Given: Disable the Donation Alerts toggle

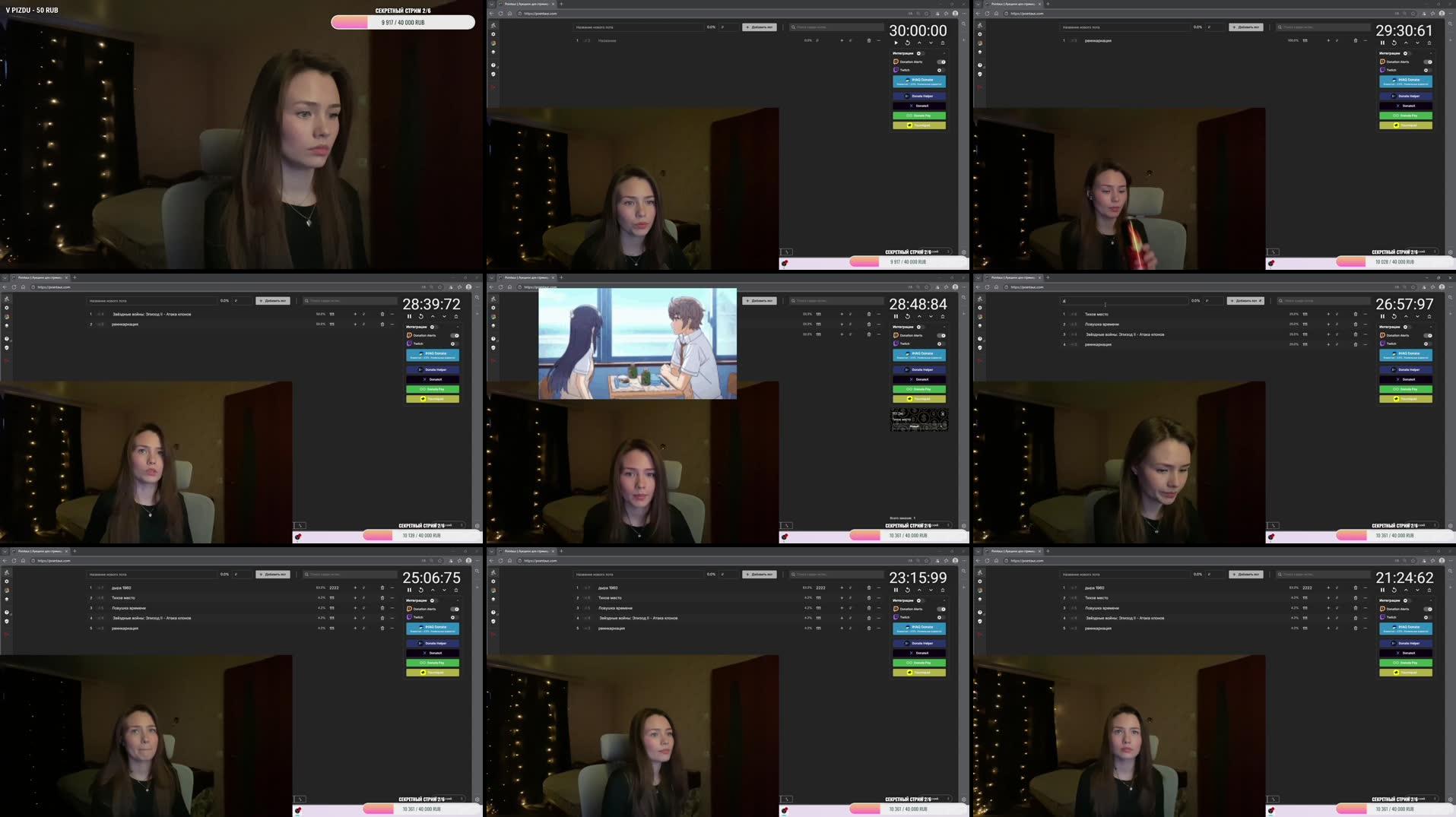Looking at the screenshot, I should pos(941,62).
